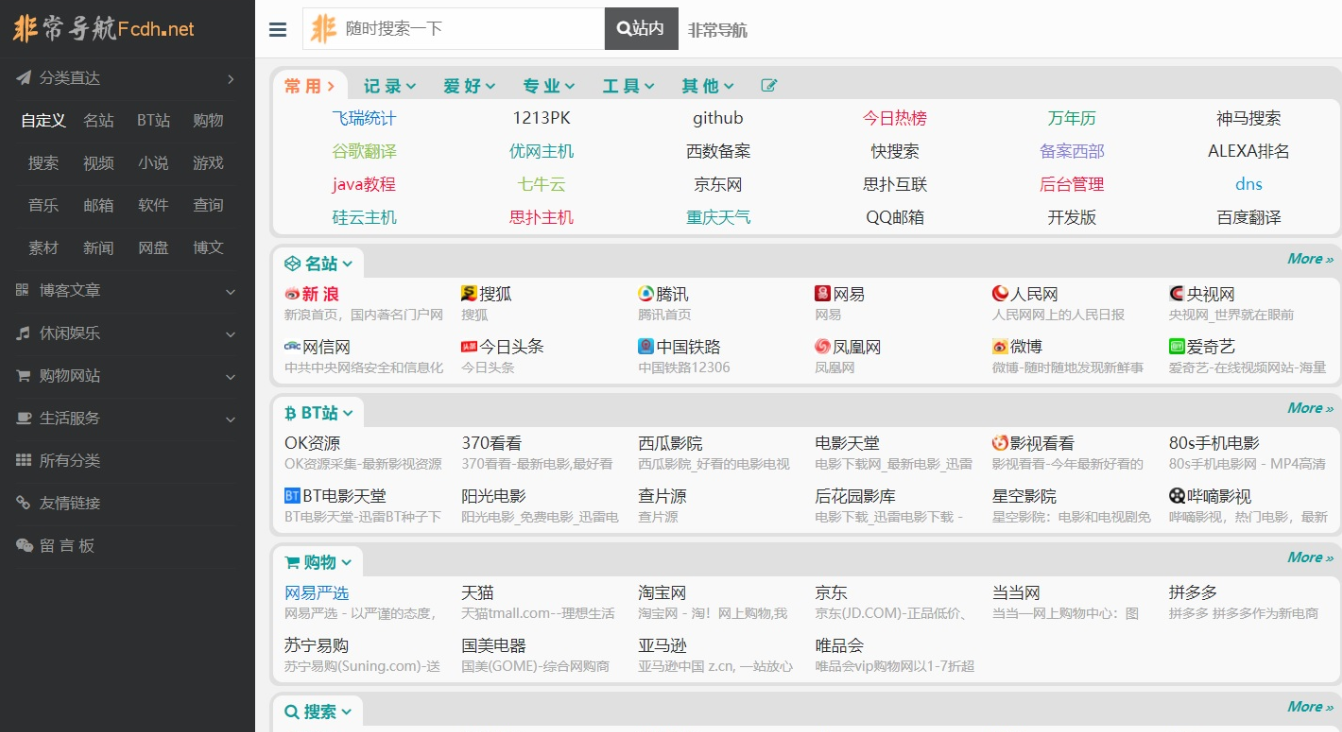Click the 搜狐 site favicon
1342x732 pixels.
coord(469,293)
